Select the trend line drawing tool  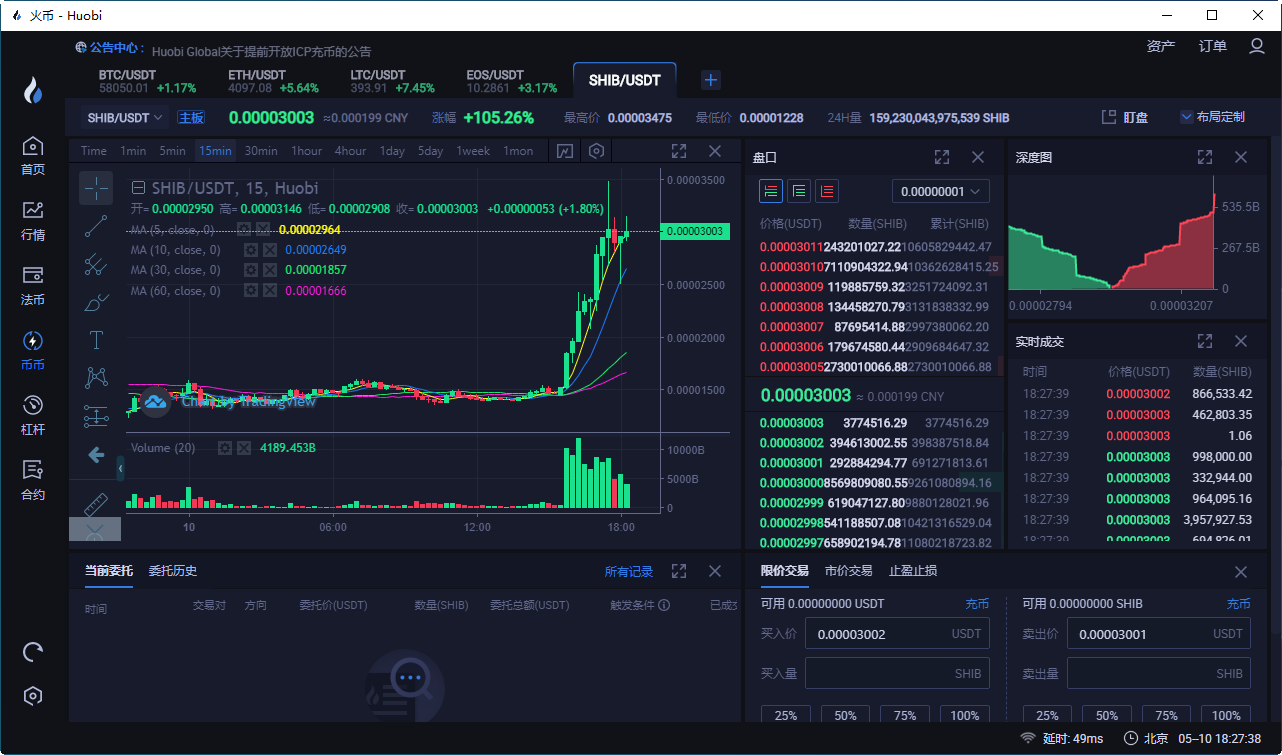96,226
